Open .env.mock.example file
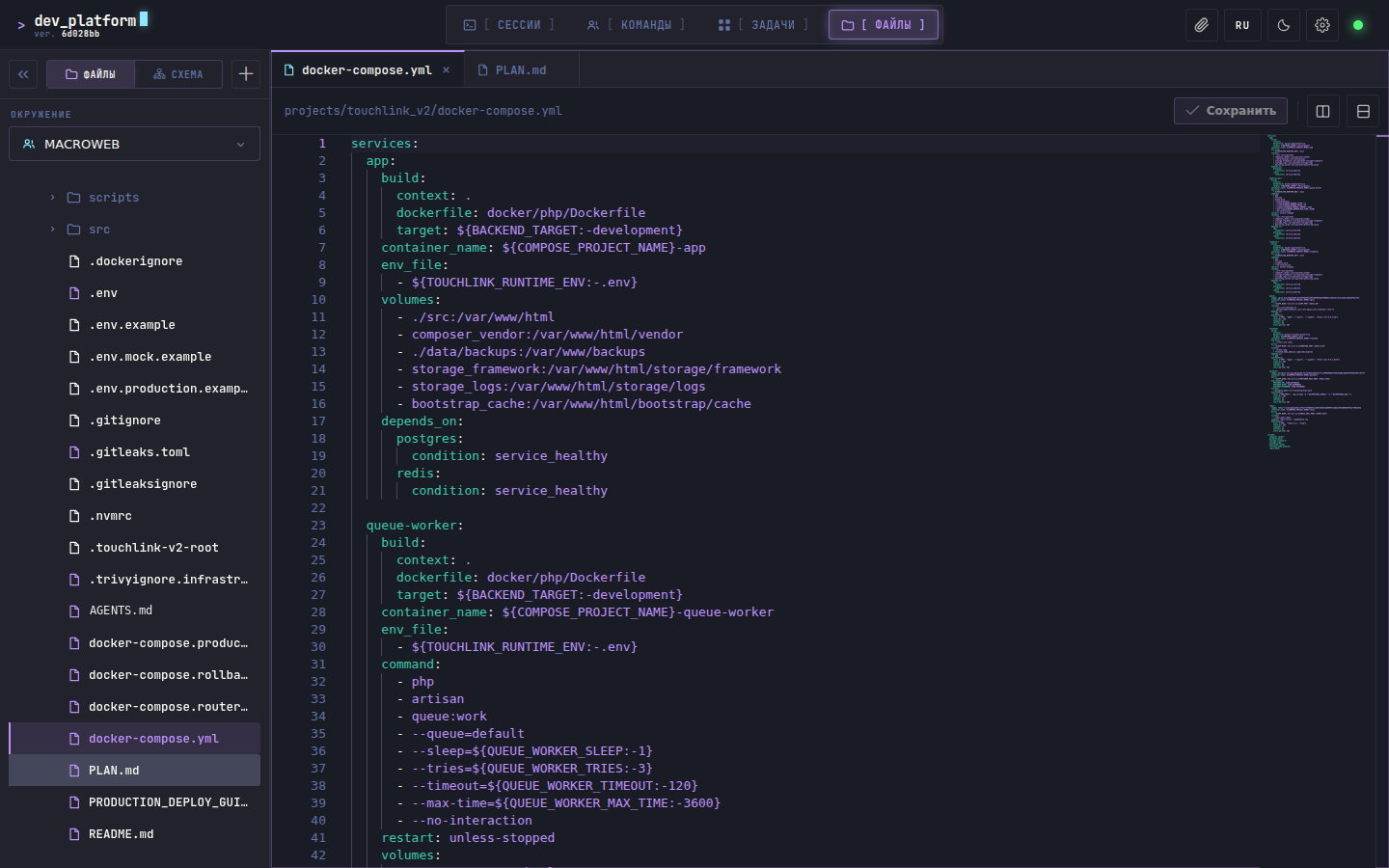Viewport: 1389px width, 868px height. click(x=134, y=357)
